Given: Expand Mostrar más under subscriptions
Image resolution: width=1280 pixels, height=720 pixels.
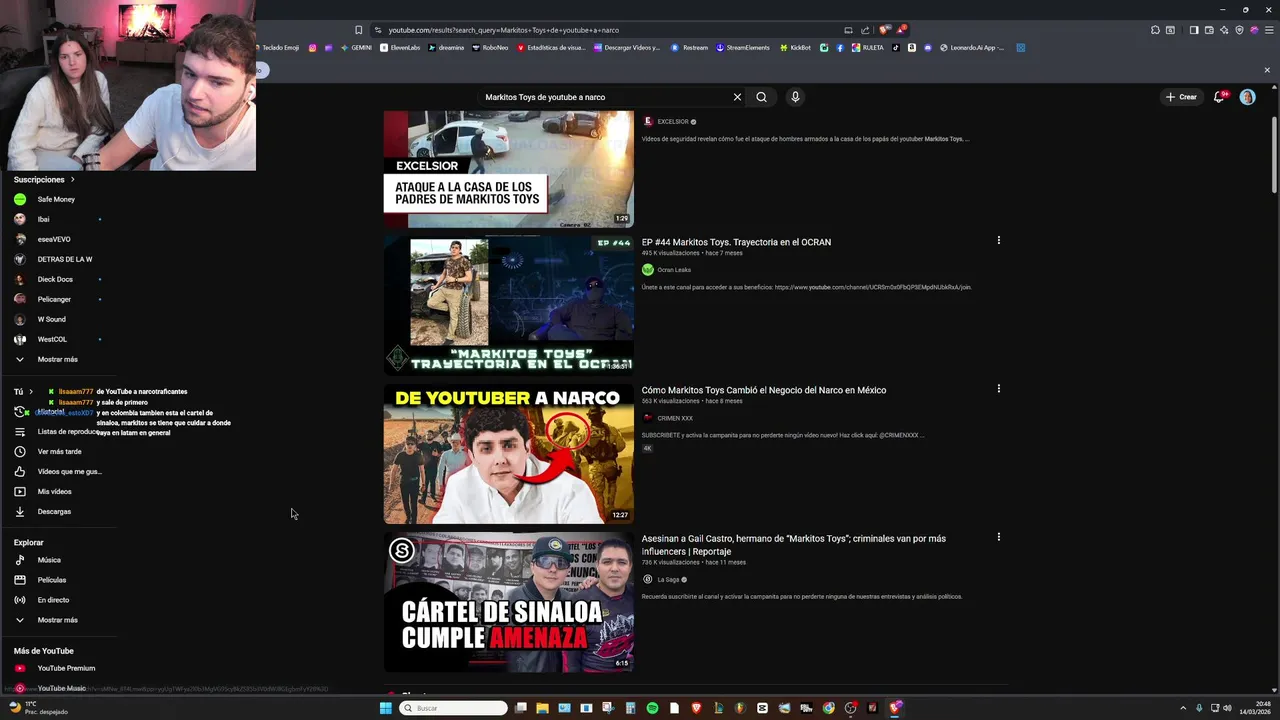Looking at the screenshot, I should point(57,359).
